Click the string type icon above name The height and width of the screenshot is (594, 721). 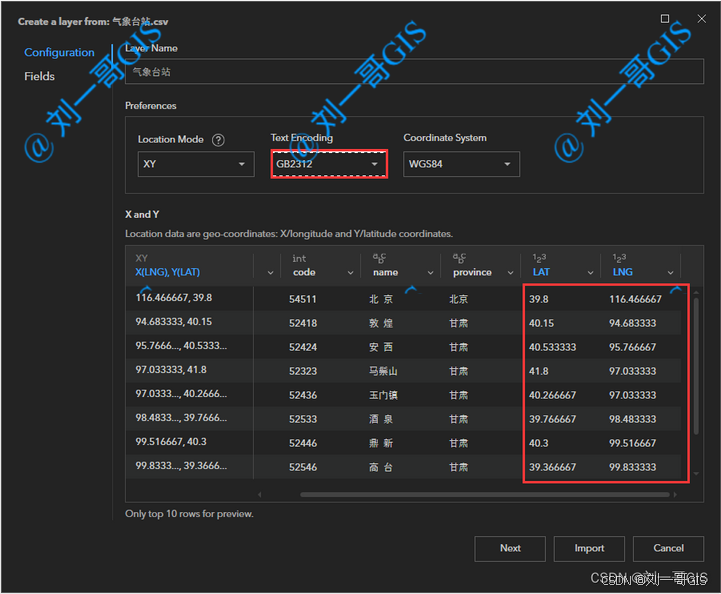click(379, 258)
